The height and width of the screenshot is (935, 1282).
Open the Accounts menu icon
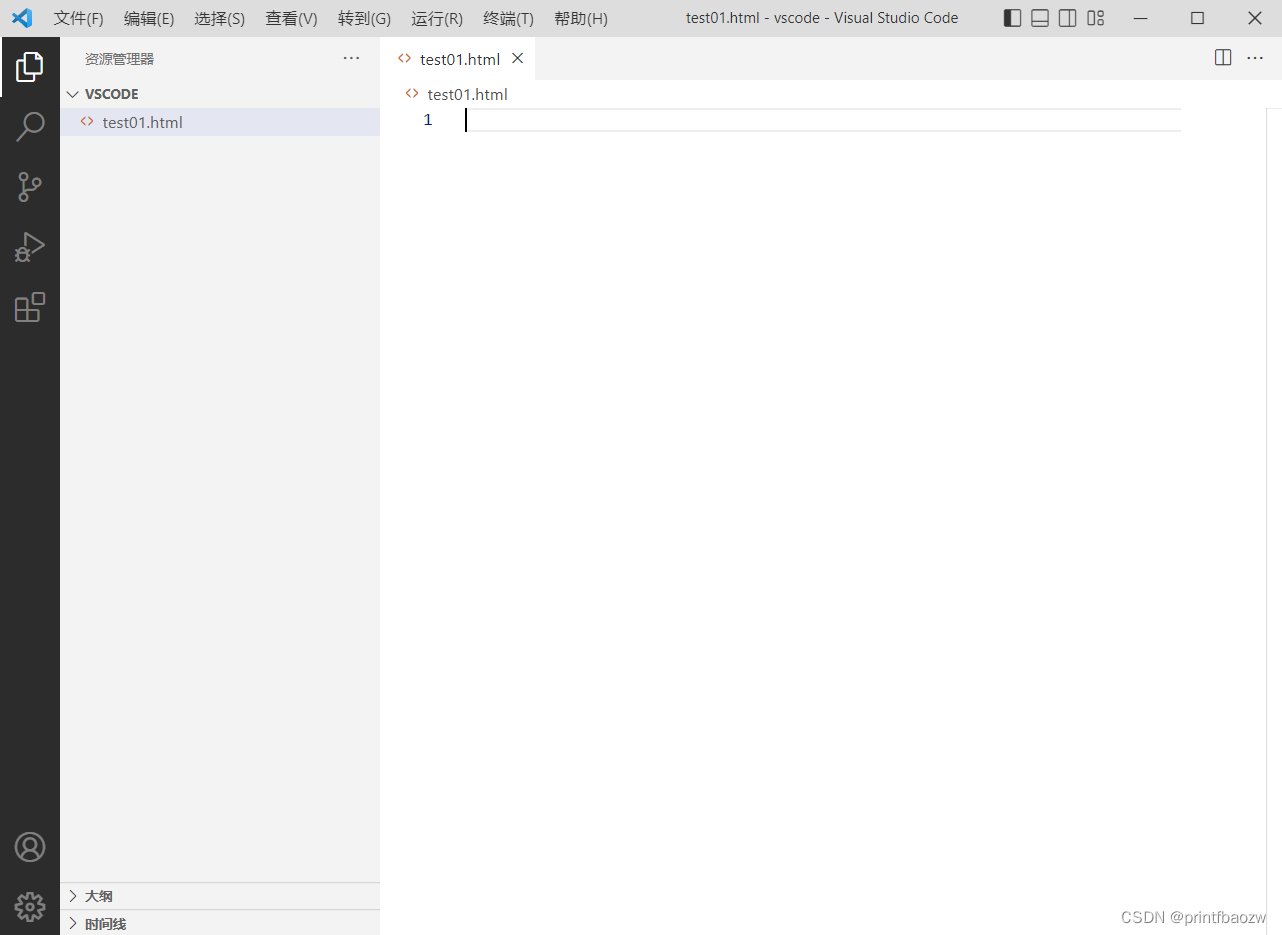click(x=30, y=847)
